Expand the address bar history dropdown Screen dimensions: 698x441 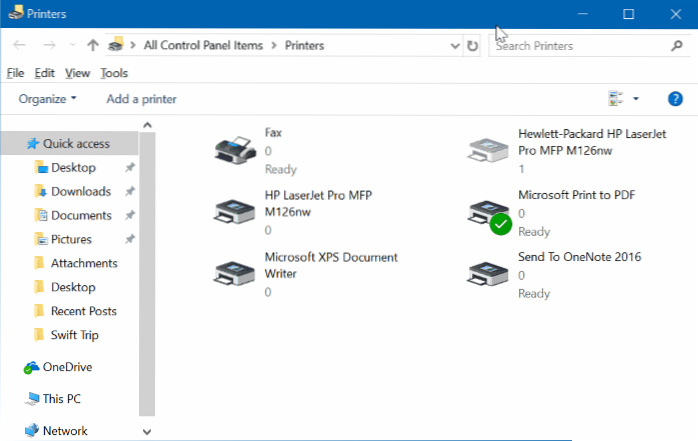click(453, 45)
